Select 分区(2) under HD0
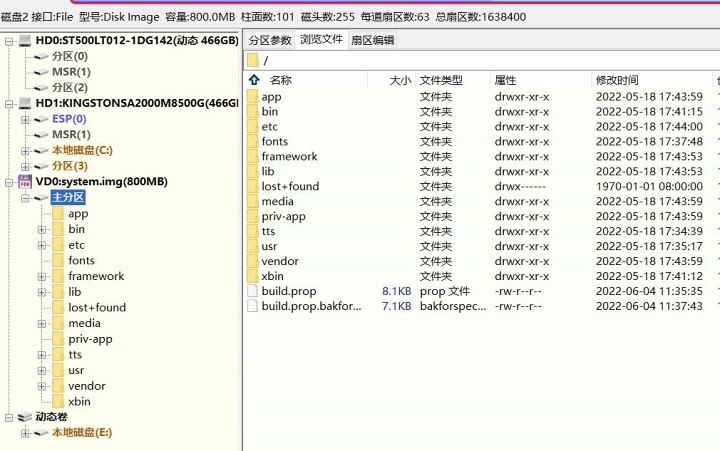 point(70,87)
